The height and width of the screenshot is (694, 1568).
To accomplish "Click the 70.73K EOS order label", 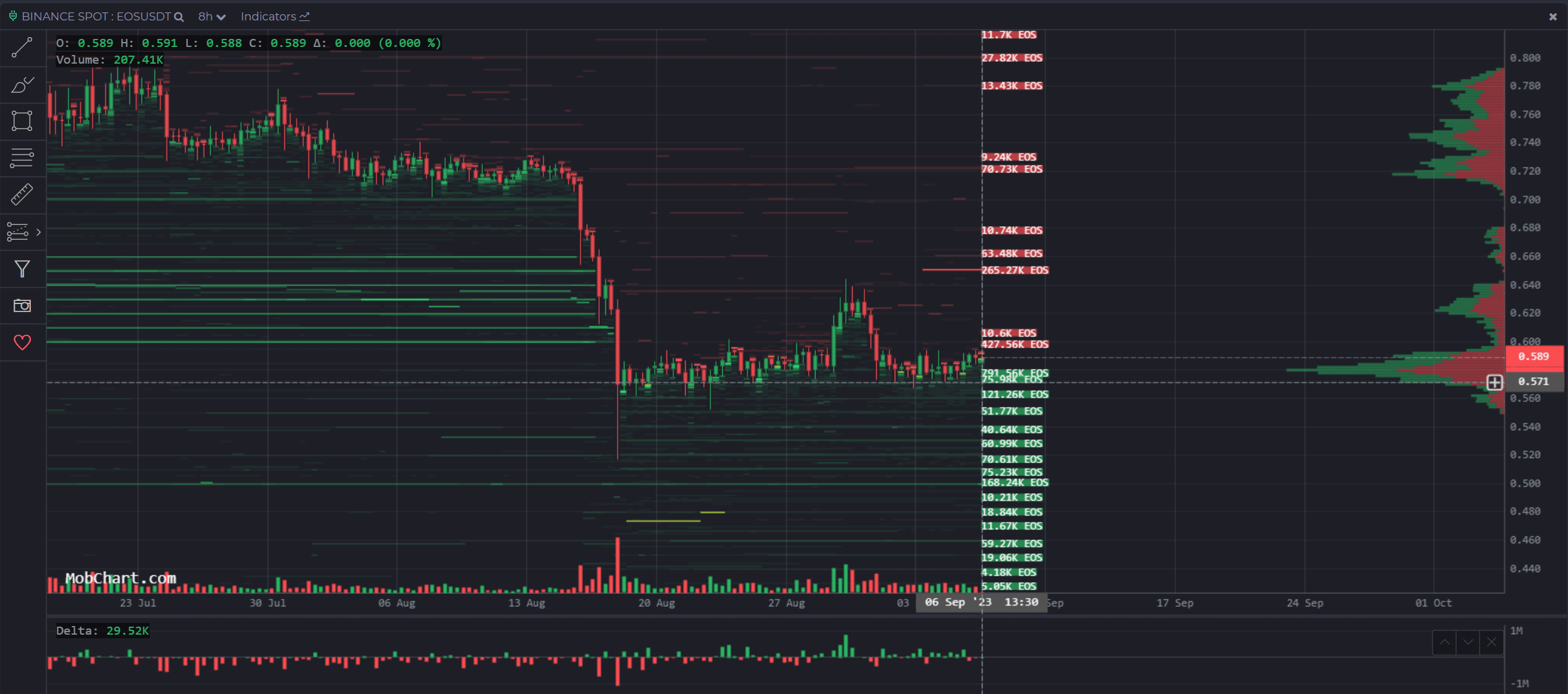I will click(1012, 169).
